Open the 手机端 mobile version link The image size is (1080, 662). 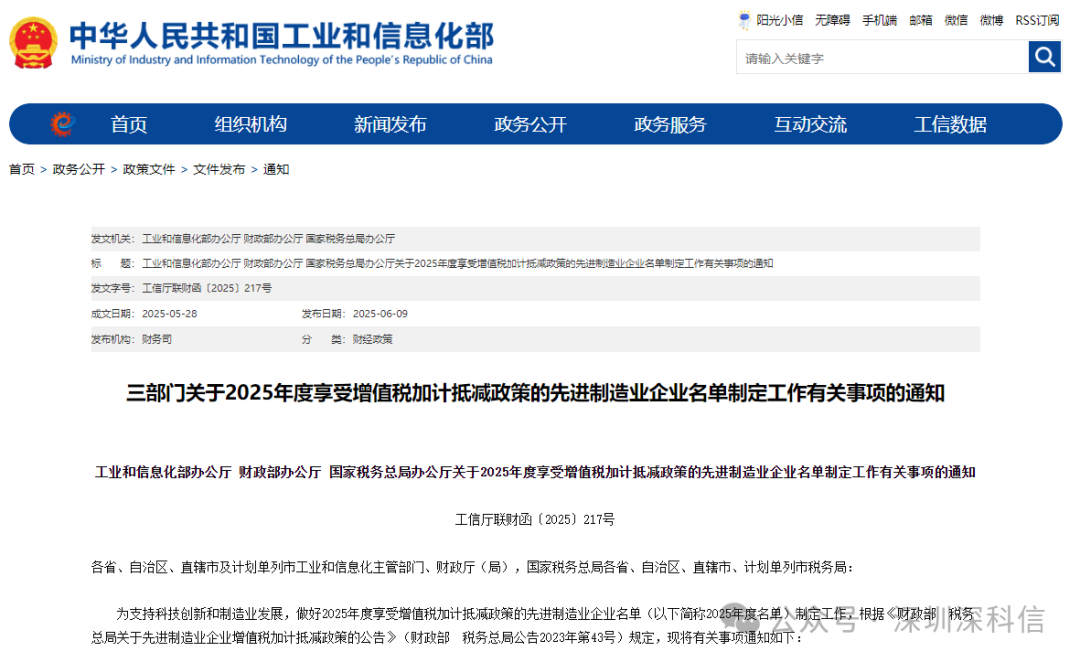click(x=879, y=19)
